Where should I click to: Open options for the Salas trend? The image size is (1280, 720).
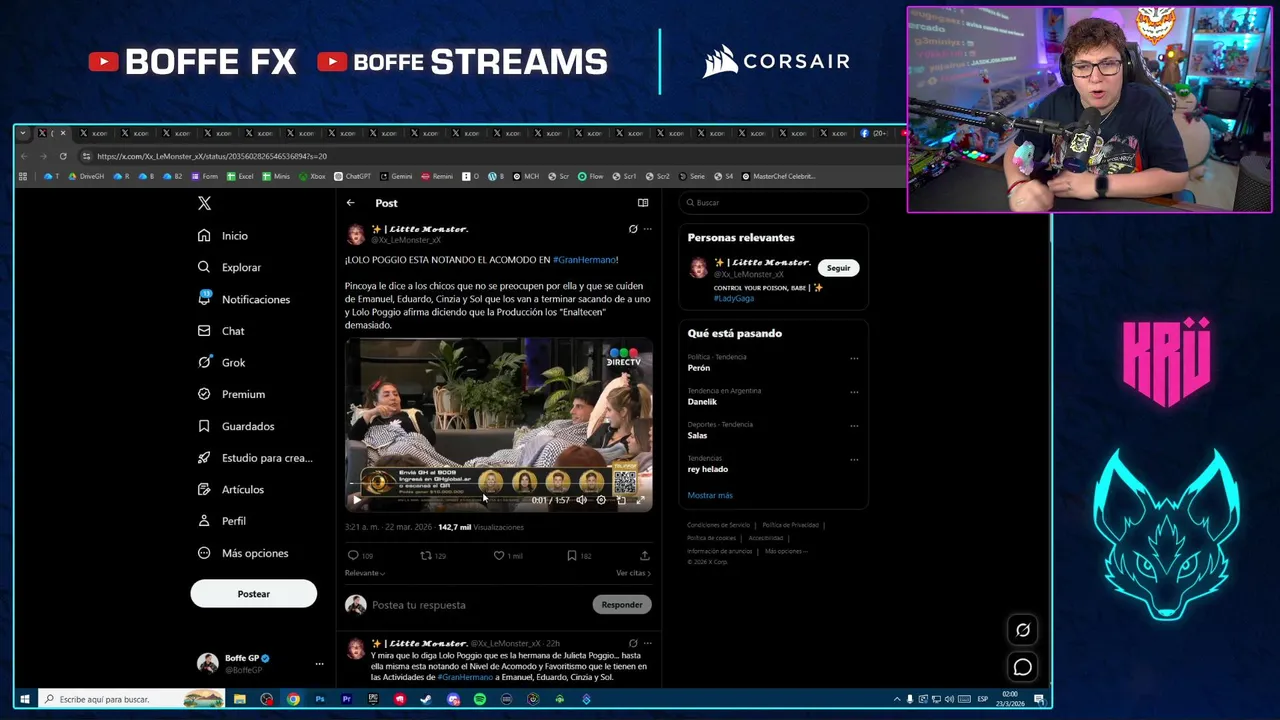pos(854,426)
